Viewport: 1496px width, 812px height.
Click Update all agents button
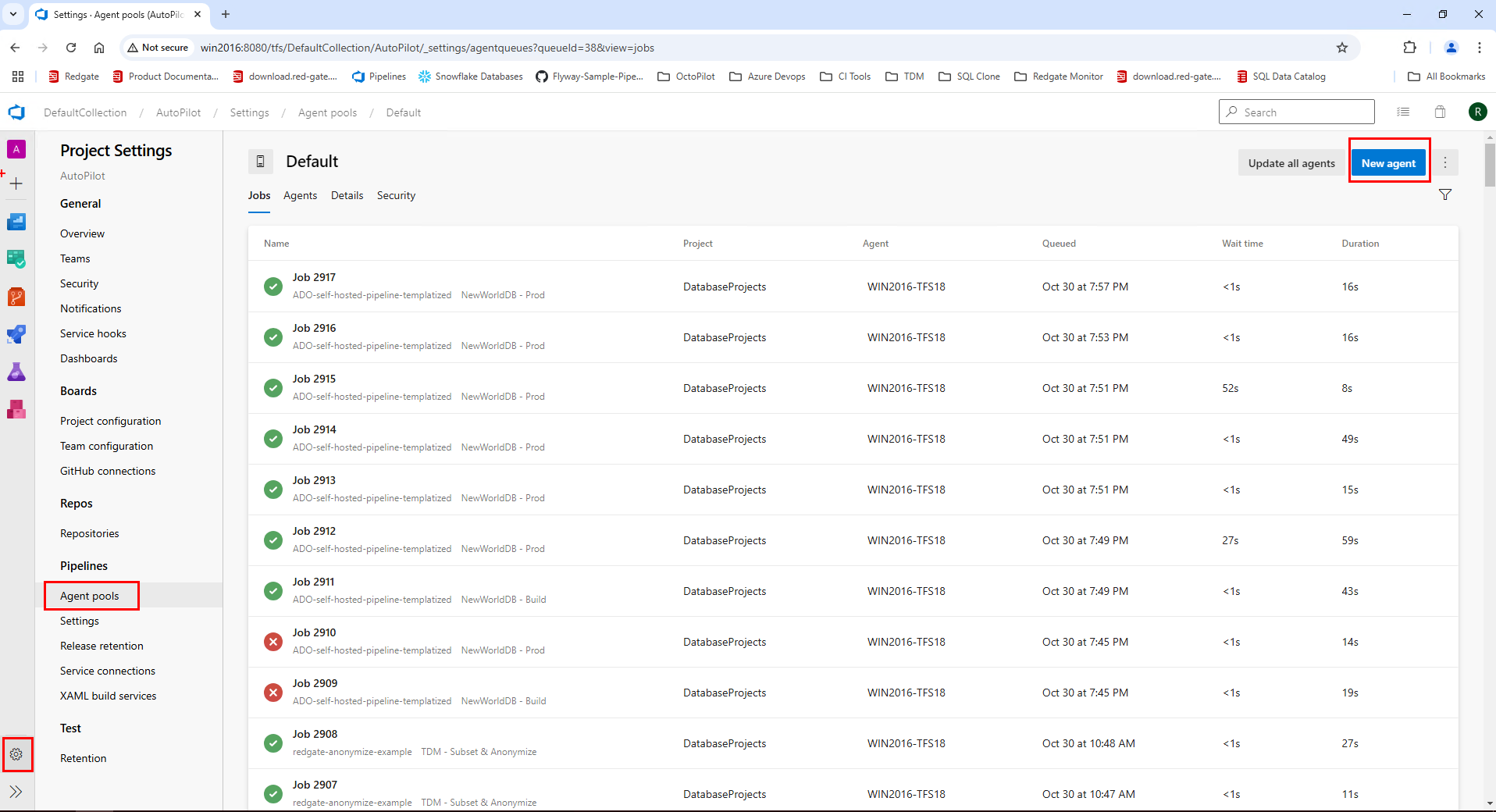pyautogui.click(x=1291, y=163)
